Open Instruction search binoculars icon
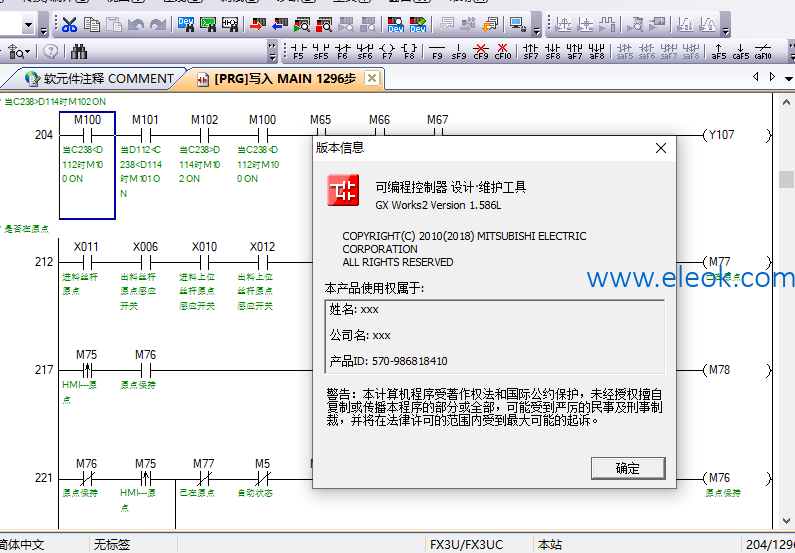The width and height of the screenshot is (795, 553). tap(208, 24)
